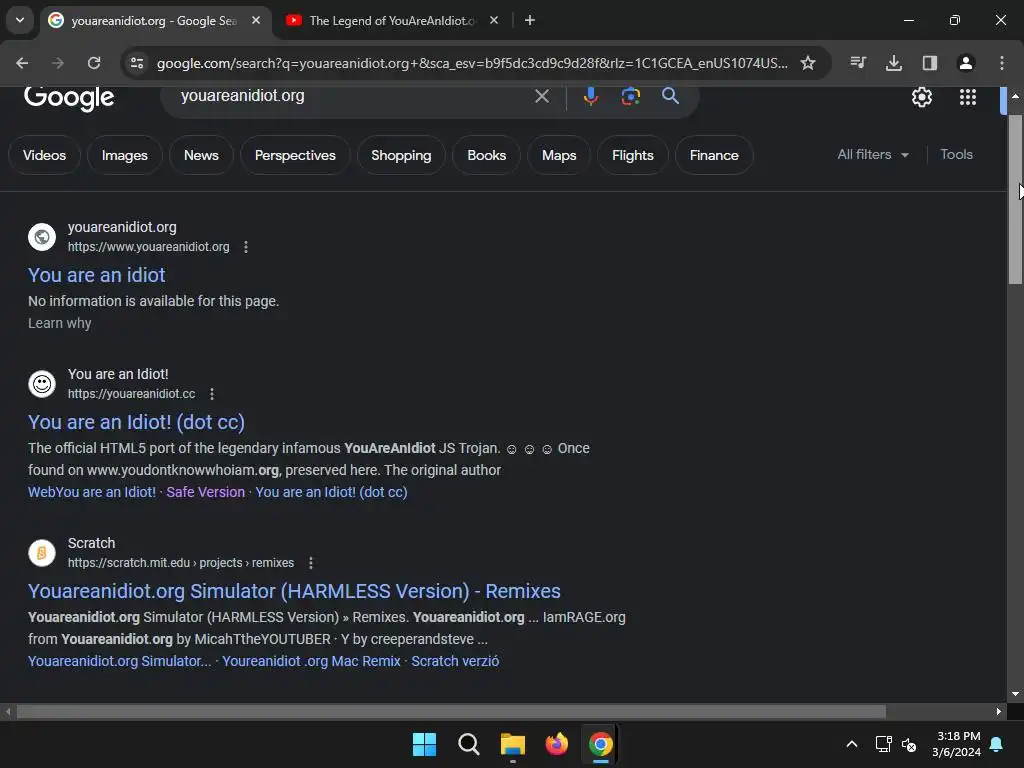1024x768 pixels.
Task: View site information icon in address bar
Action: [137, 63]
